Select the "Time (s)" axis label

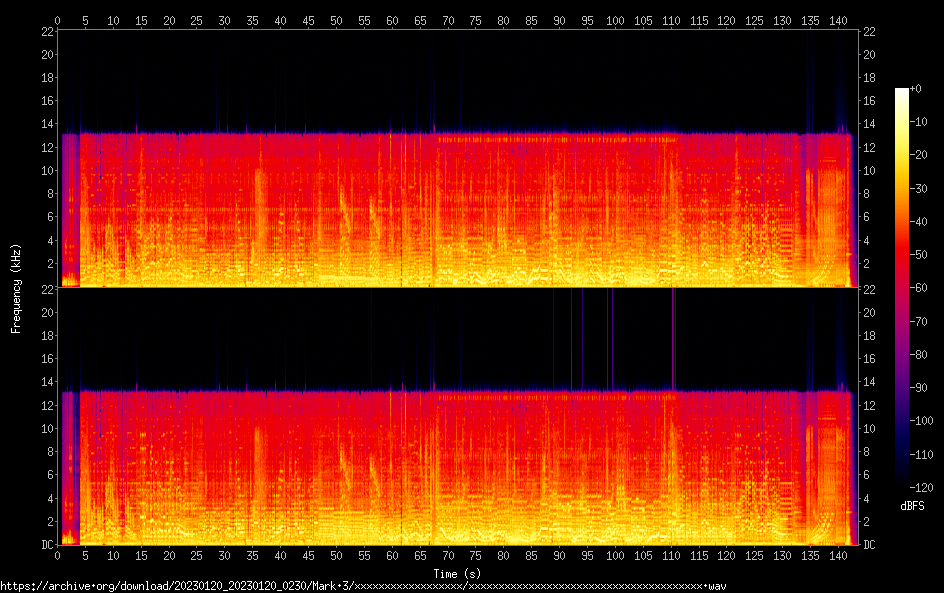[x=456, y=573]
